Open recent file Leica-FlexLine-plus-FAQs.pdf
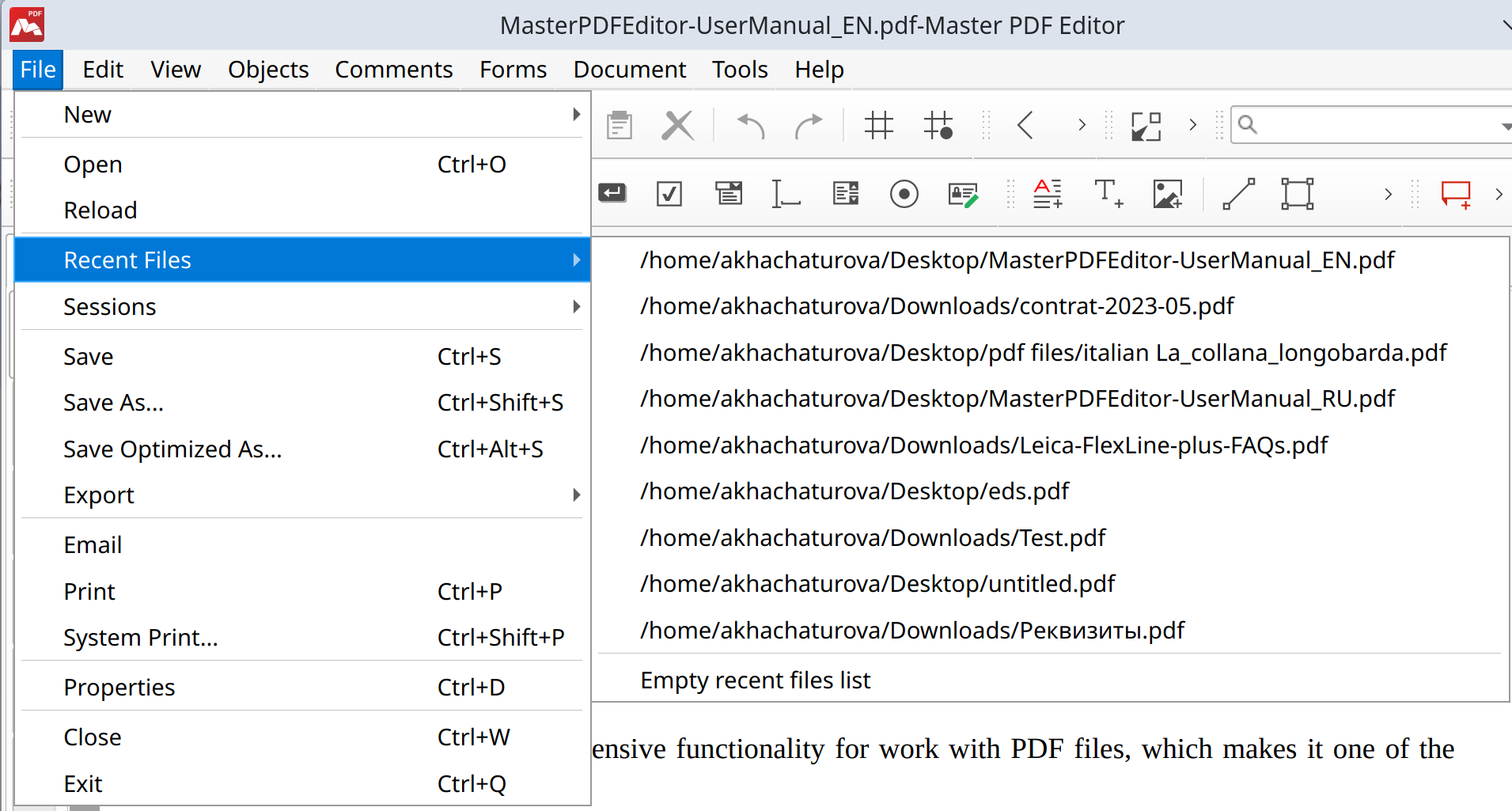Screen dimensions: 1512x811 tap(1049, 445)
